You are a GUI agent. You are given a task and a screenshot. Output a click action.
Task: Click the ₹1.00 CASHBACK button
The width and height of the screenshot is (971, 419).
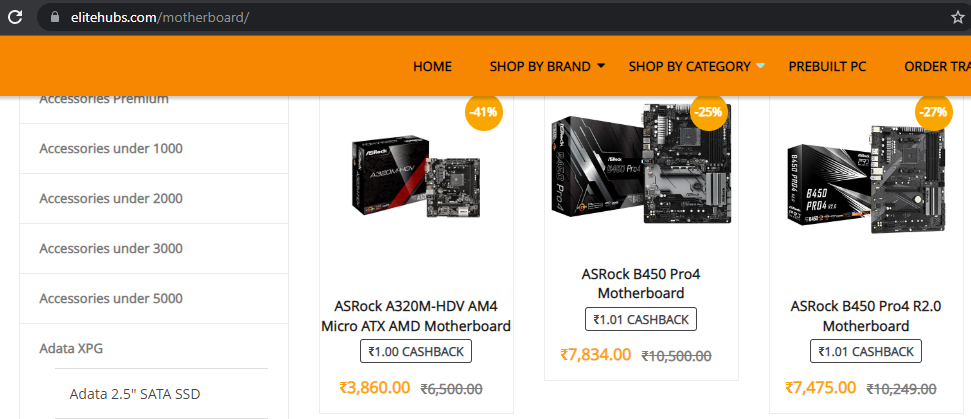point(416,352)
